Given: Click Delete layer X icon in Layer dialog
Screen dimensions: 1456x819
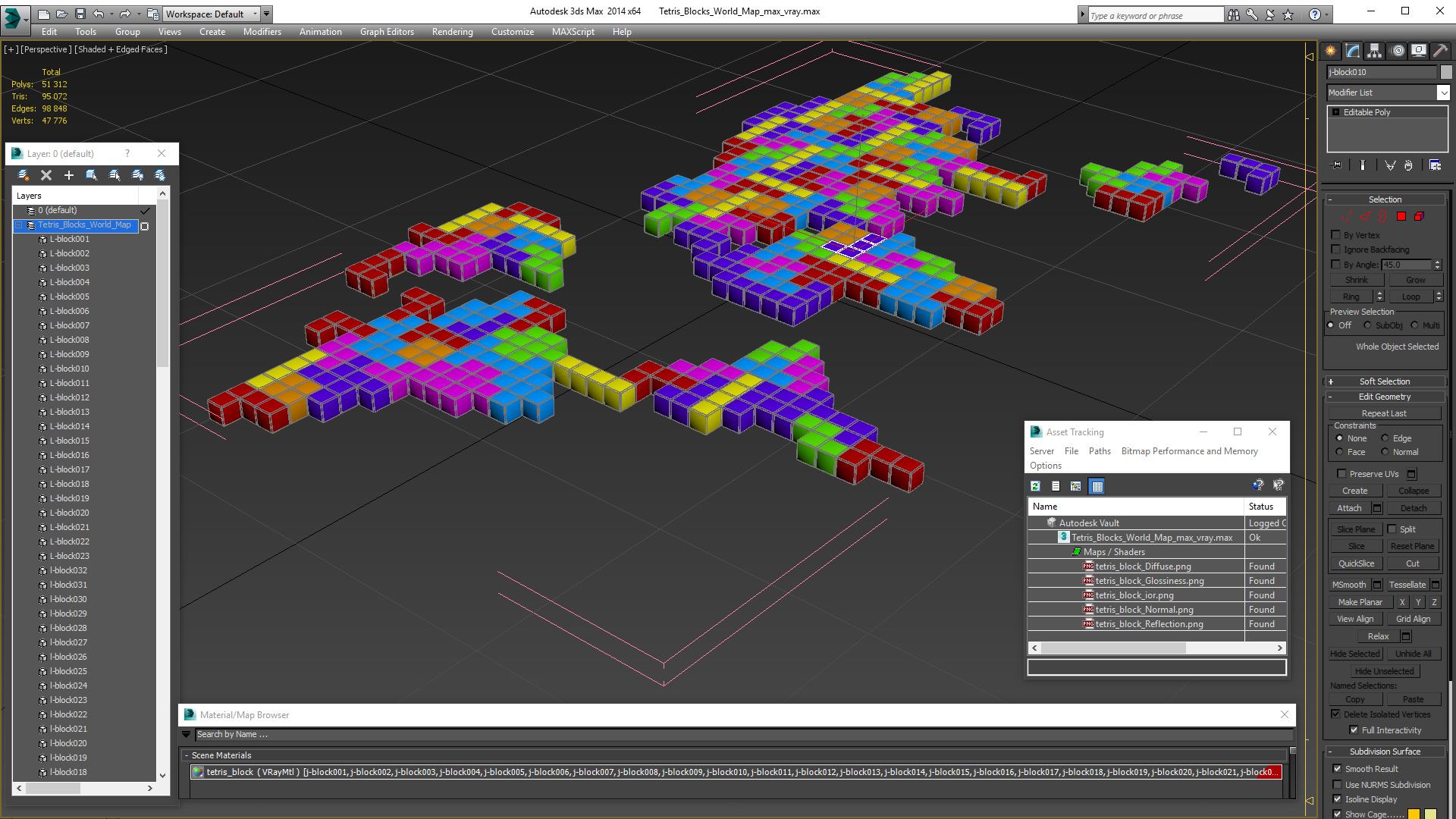Looking at the screenshot, I should [x=46, y=175].
